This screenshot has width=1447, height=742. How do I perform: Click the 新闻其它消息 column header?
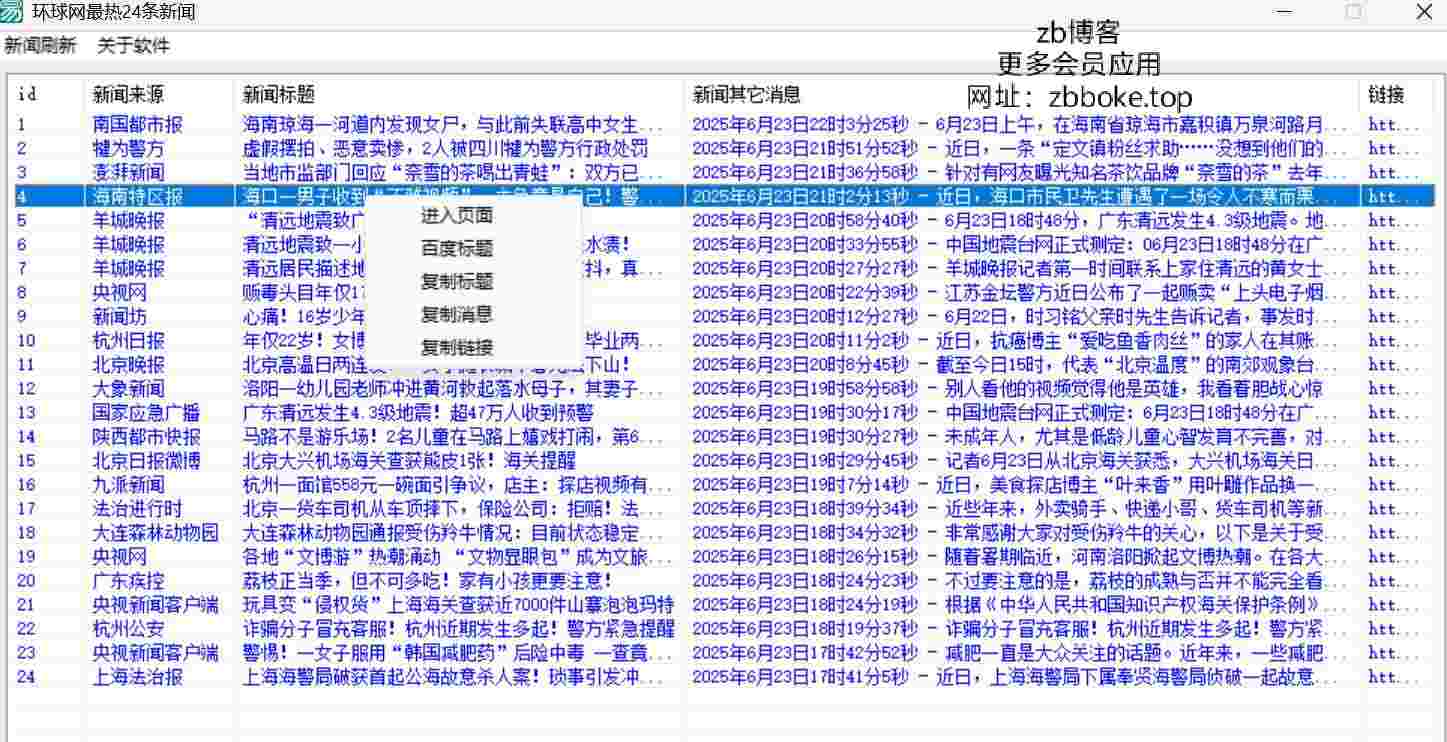coord(1022,94)
